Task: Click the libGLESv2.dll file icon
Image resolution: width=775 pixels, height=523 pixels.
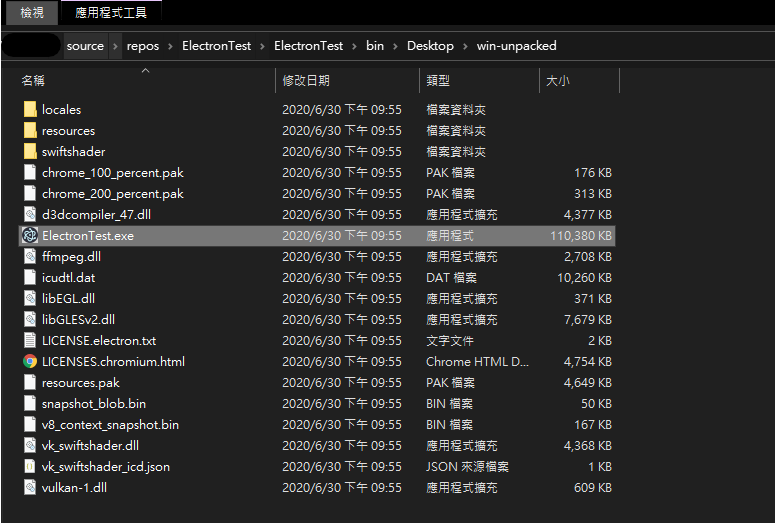Action: click(30, 319)
